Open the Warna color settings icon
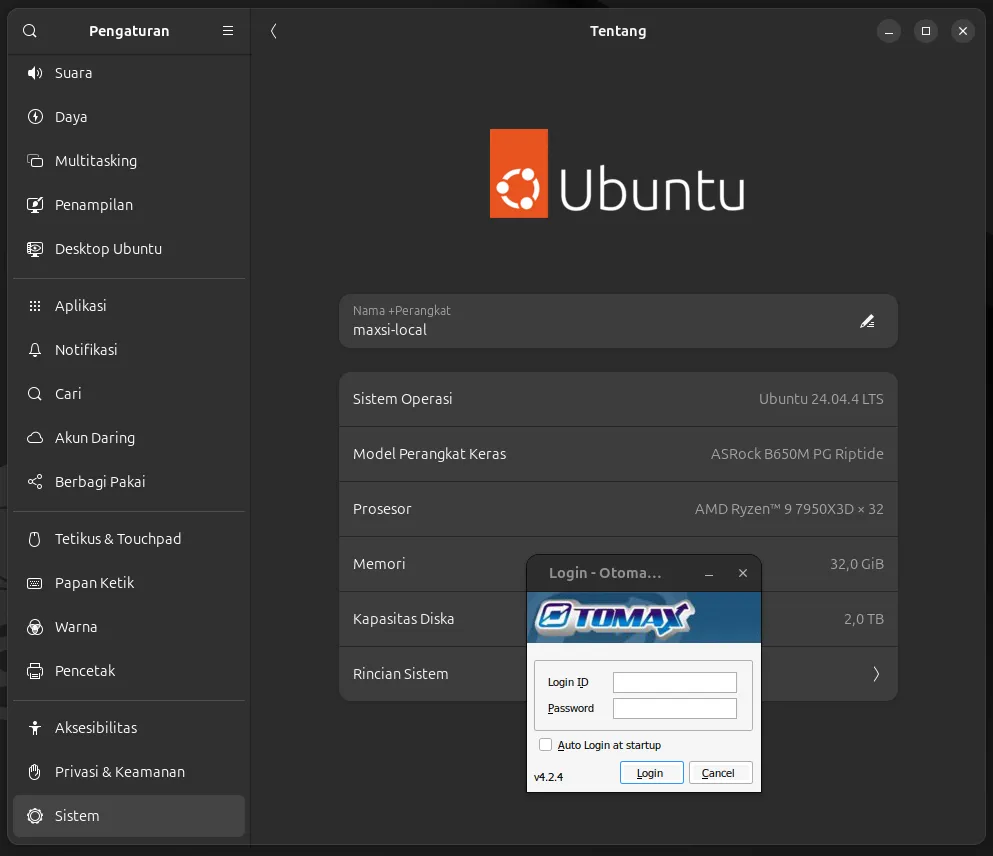The image size is (993, 856). 35,627
